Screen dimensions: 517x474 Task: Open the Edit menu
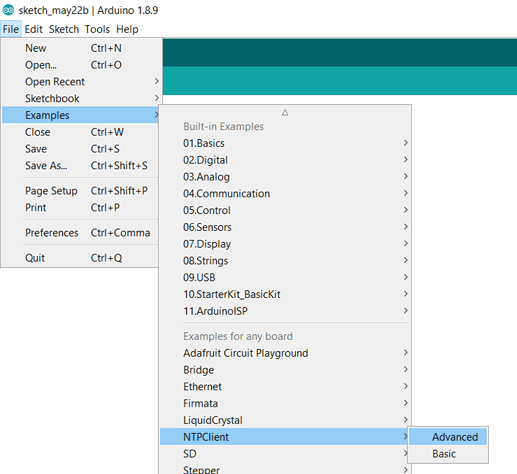(34, 29)
